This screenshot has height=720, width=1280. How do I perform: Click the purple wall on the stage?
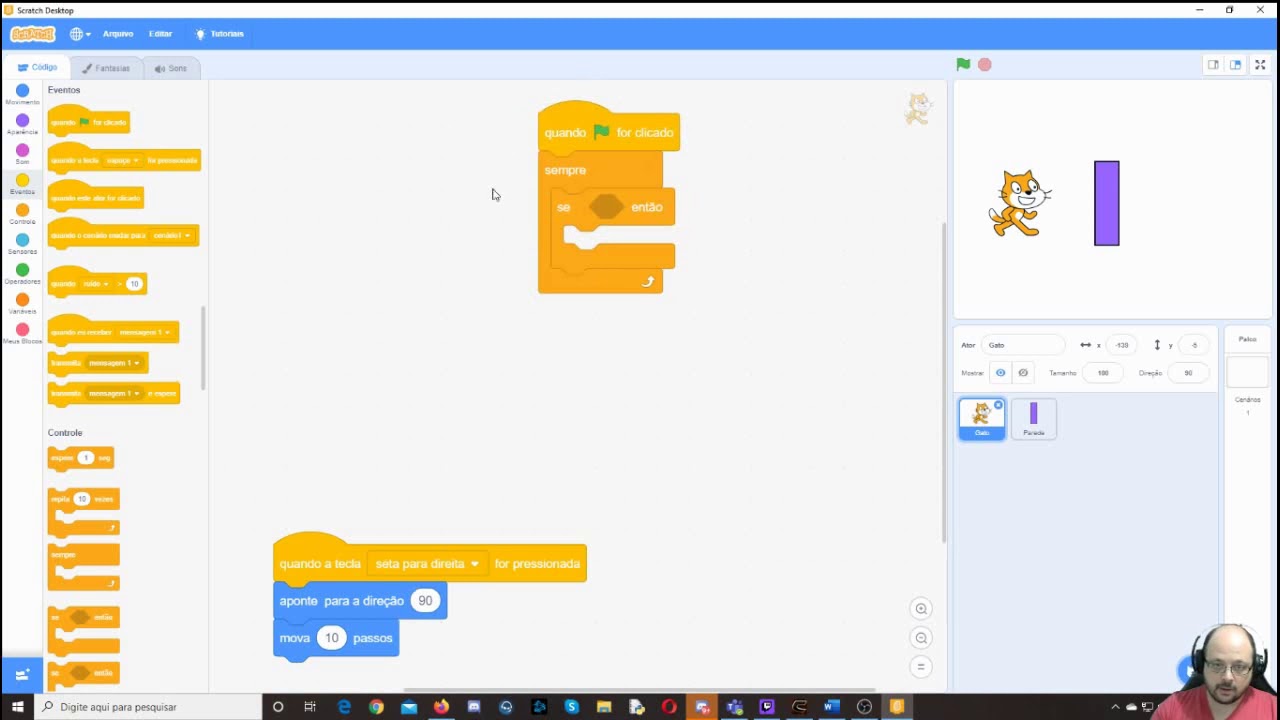1107,203
